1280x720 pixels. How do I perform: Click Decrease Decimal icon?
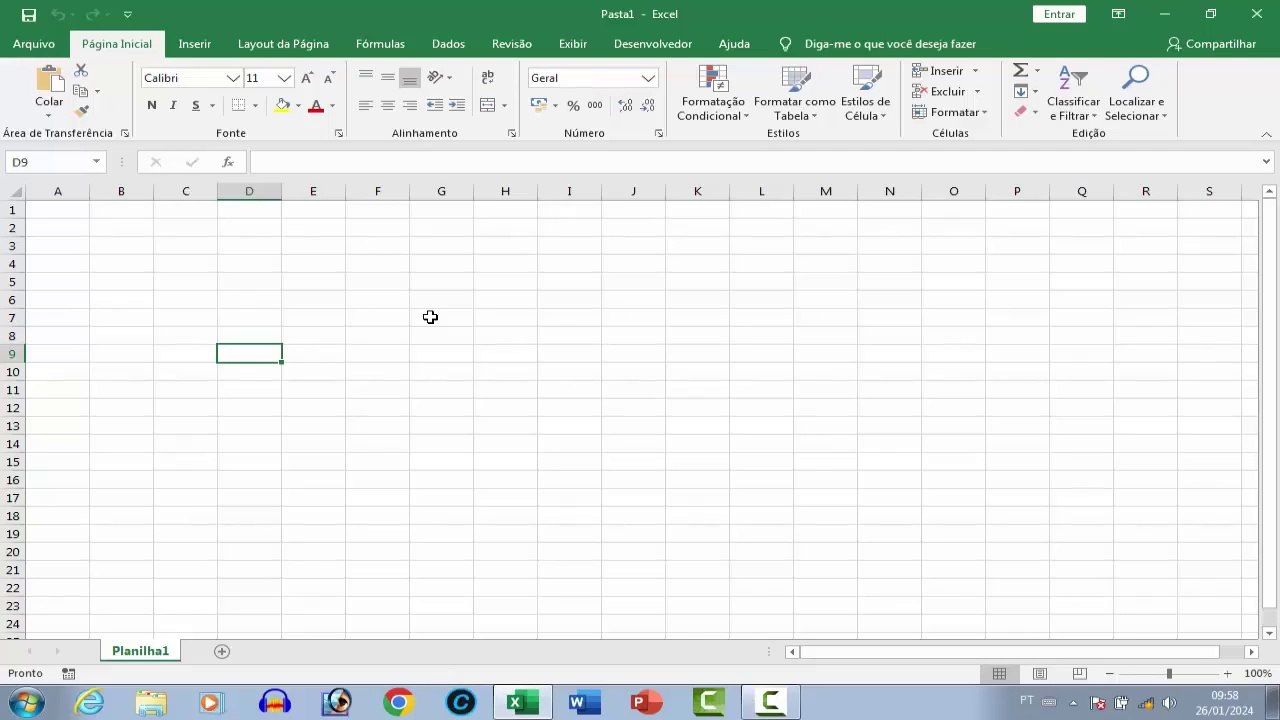coord(647,105)
